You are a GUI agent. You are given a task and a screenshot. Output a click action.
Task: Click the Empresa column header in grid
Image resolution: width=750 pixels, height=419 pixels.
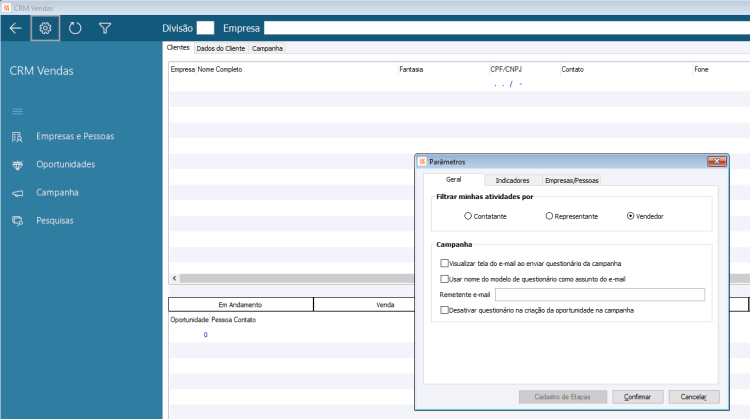[x=183, y=69]
